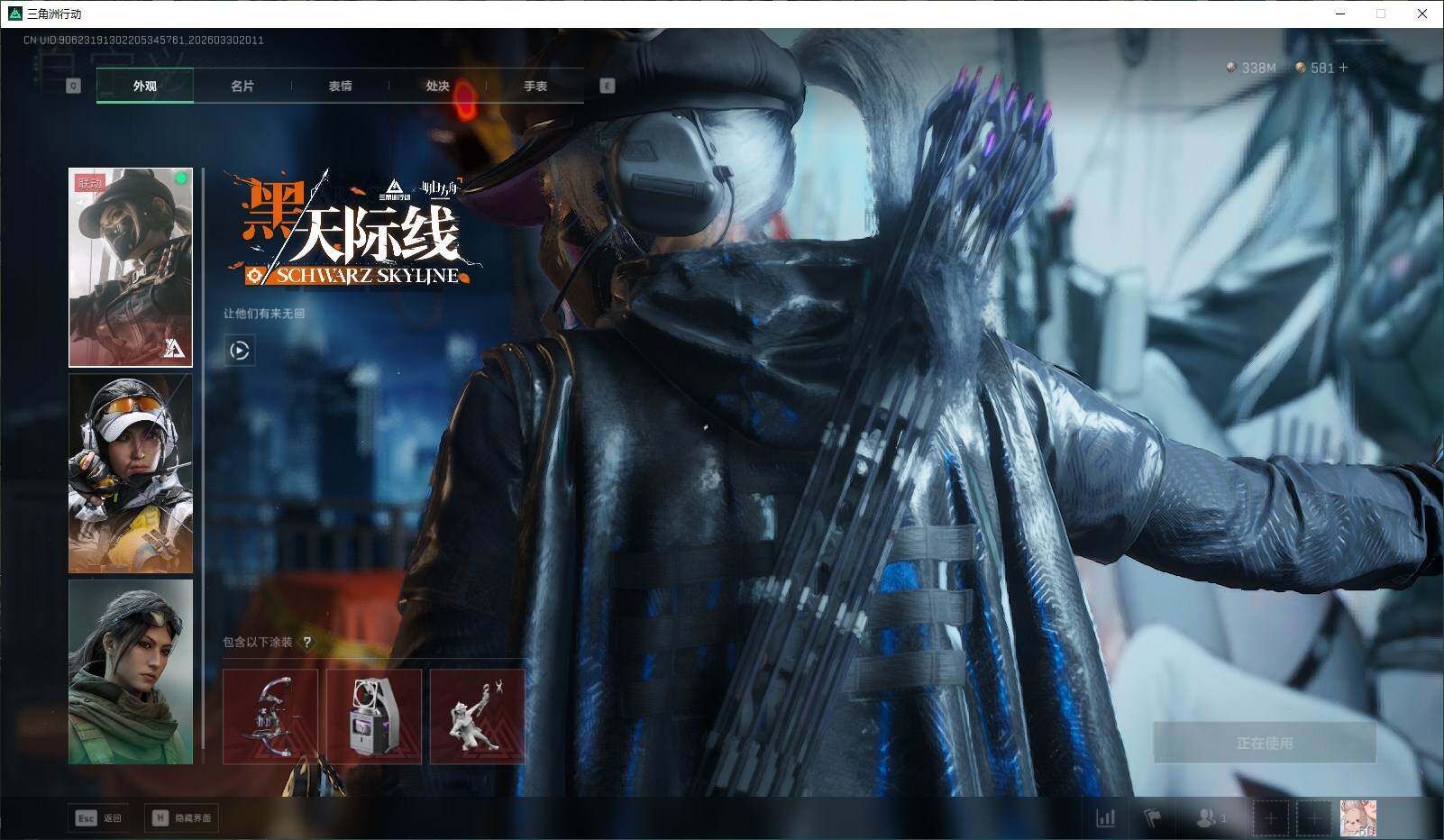Viewport: 1444px width, 840px height.
Task: Toggle the E cycle button beside tabs
Action: coord(608,86)
